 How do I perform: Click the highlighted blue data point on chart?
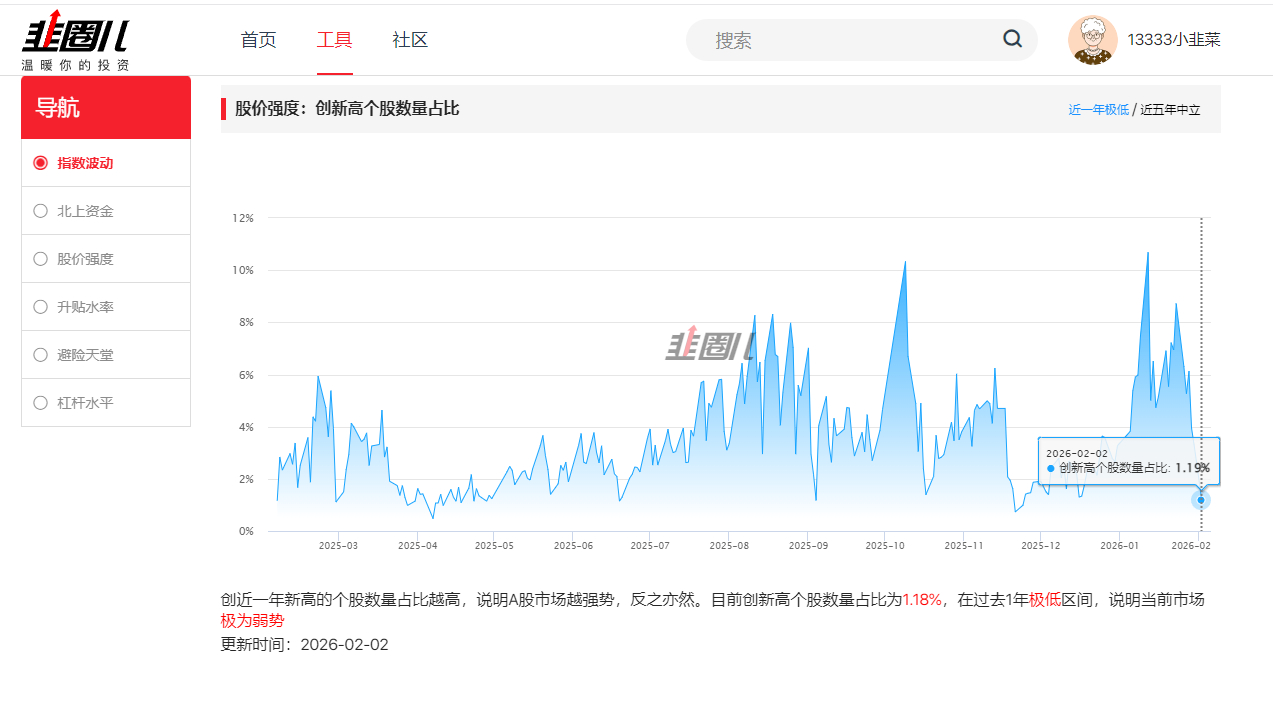(x=1200, y=499)
